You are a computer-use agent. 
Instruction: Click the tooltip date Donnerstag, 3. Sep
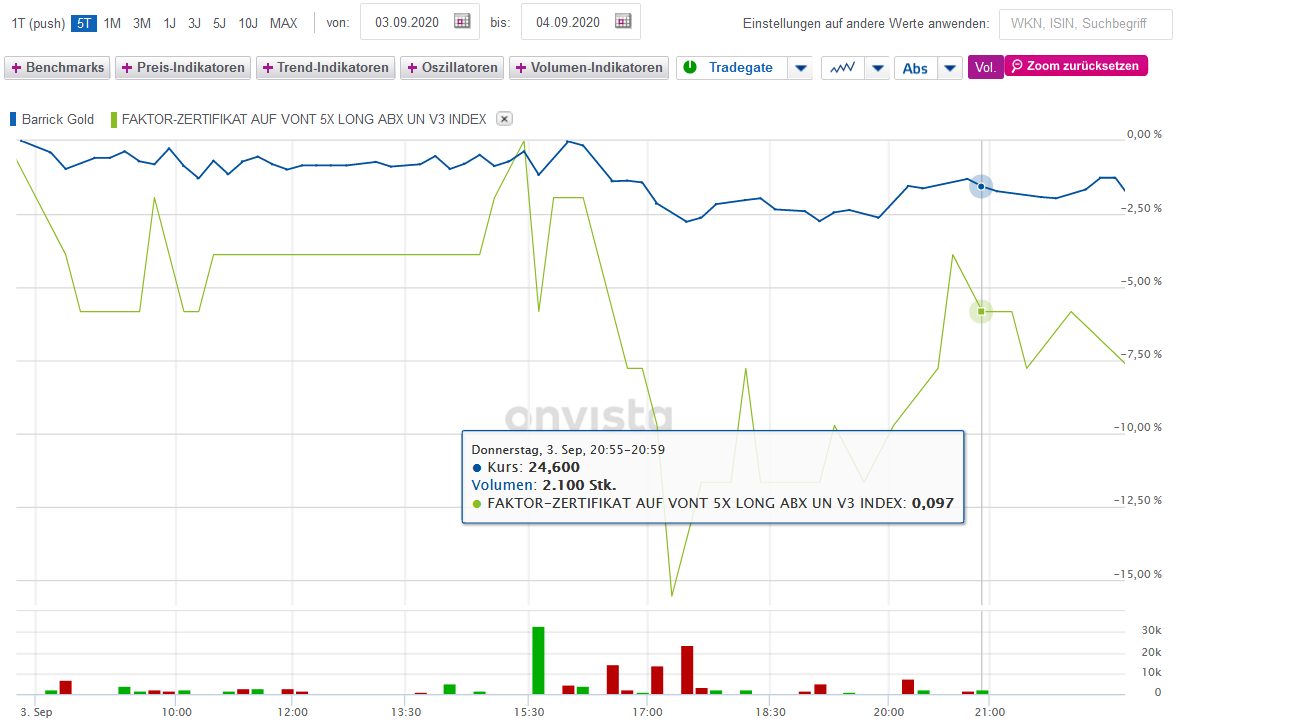click(x=568, y=449)
